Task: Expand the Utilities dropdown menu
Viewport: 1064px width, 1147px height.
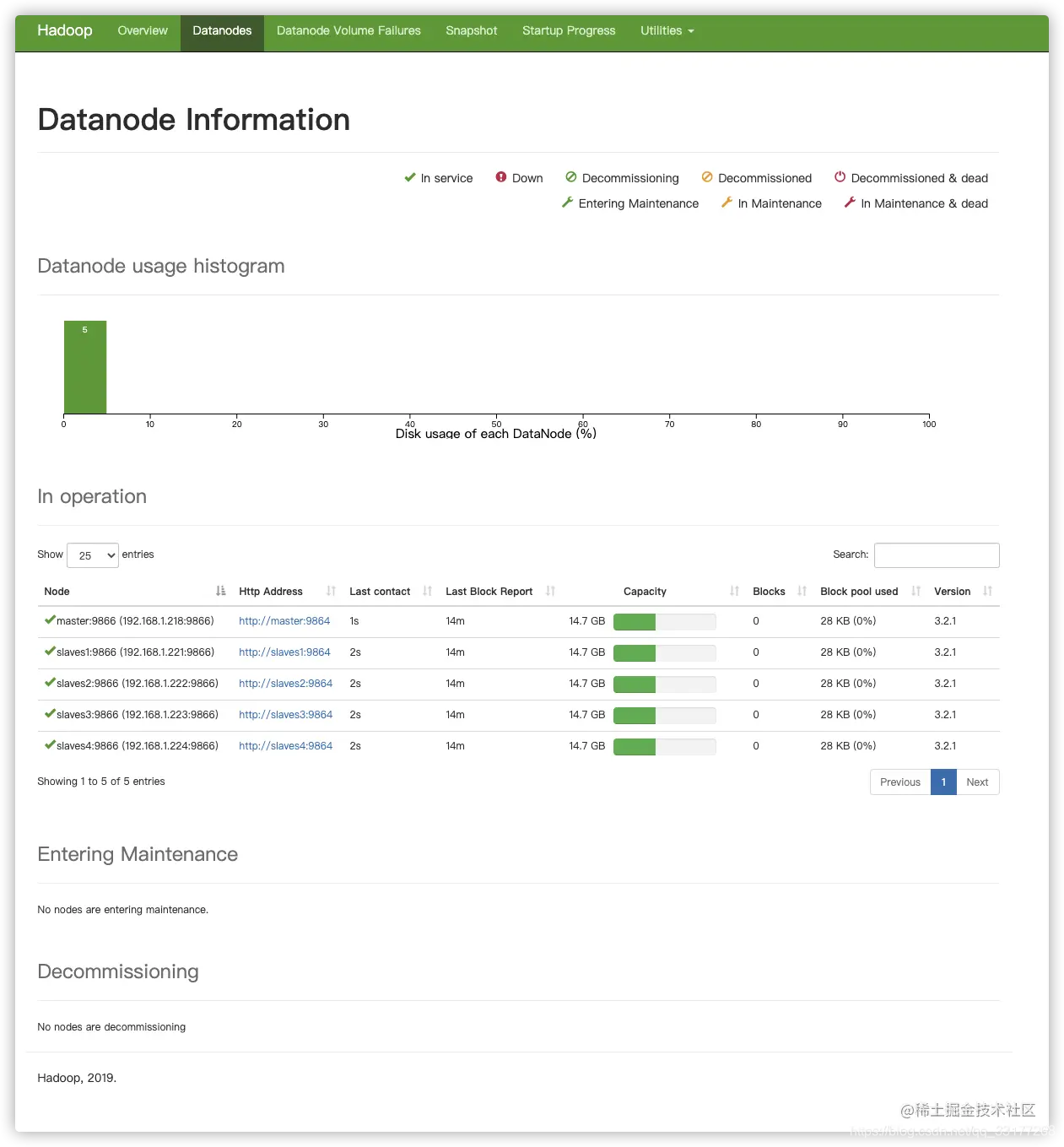Action: [667, 31]
